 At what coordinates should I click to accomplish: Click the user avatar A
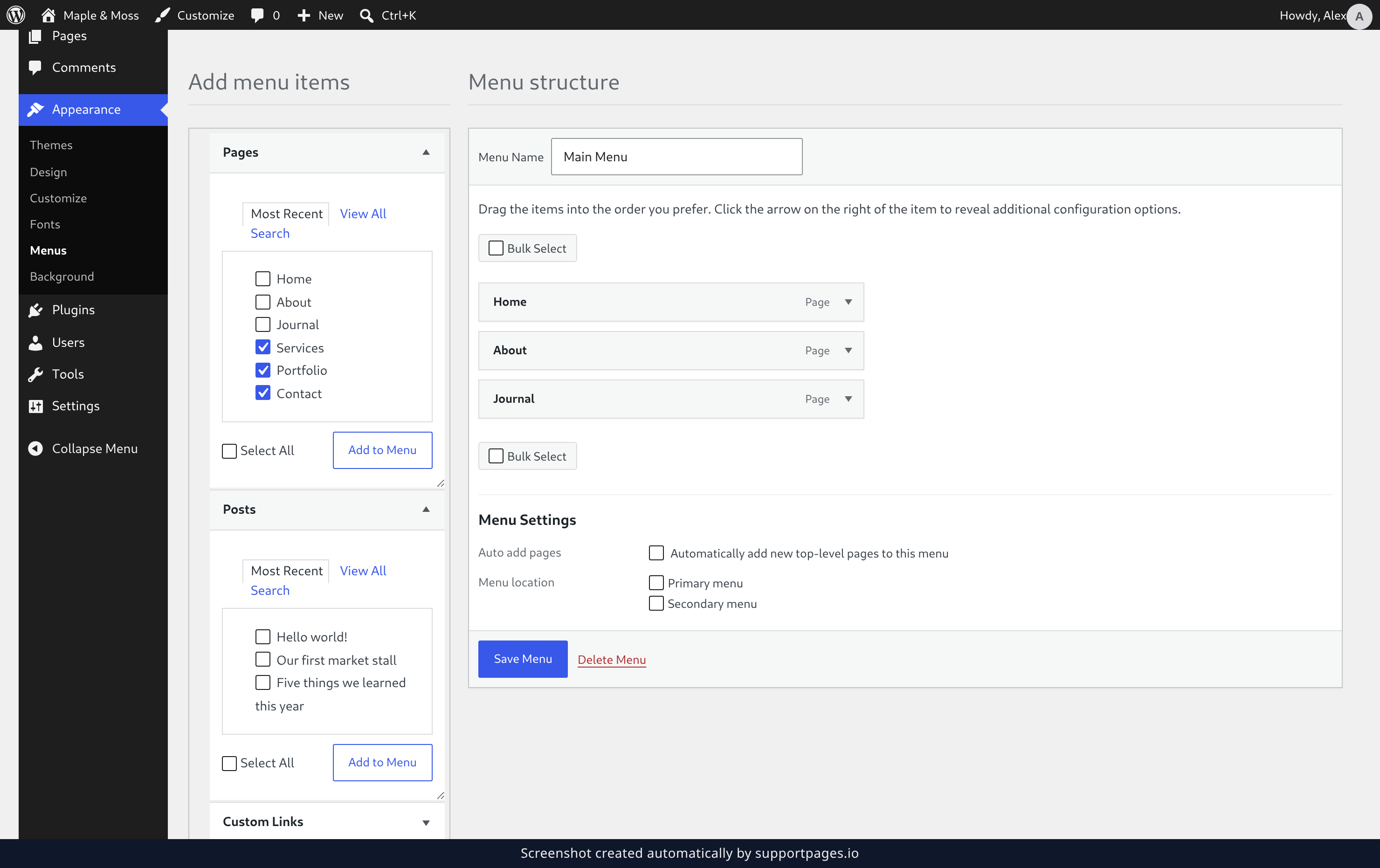tap(1359, 16)
